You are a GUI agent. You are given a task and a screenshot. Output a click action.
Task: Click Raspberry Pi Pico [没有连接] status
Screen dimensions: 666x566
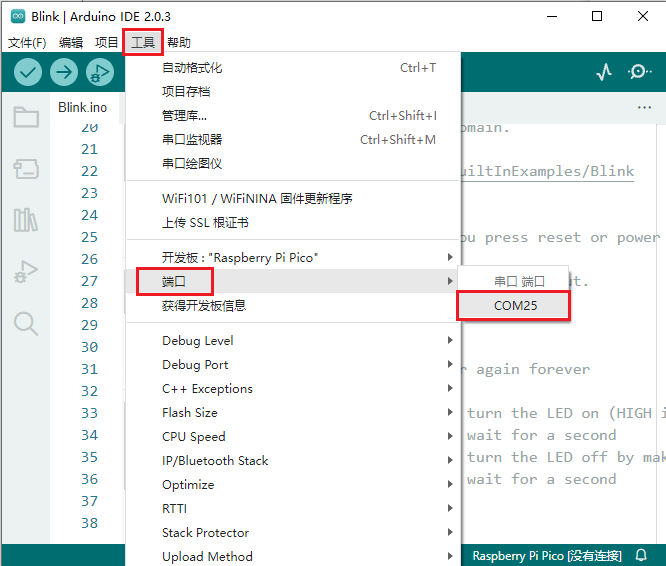[547, 555]
